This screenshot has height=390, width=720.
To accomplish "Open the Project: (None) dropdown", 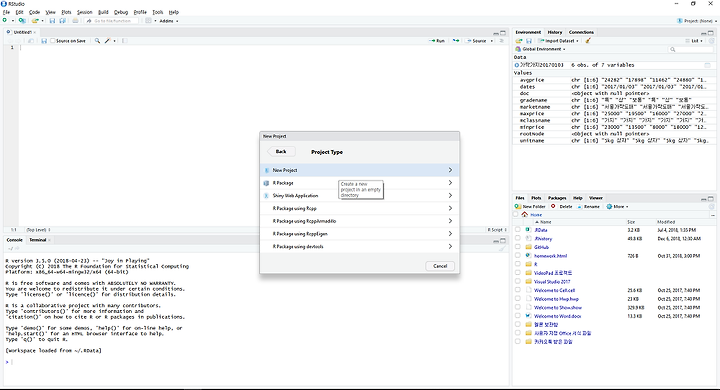I will pyautogui.click(x=697, y=21).
